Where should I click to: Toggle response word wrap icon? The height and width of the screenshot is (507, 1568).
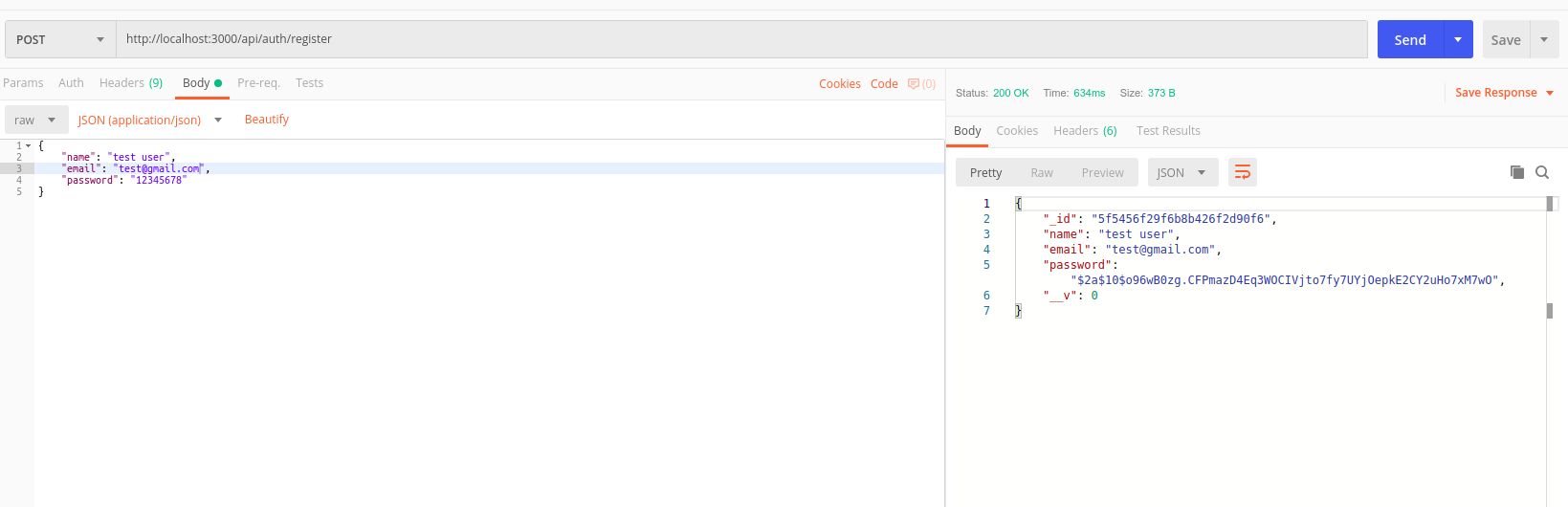click(x=1242, y=172)
